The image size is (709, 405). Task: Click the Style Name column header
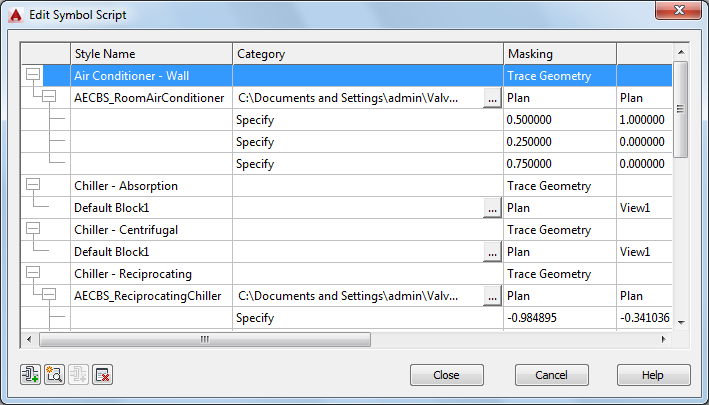150,53
